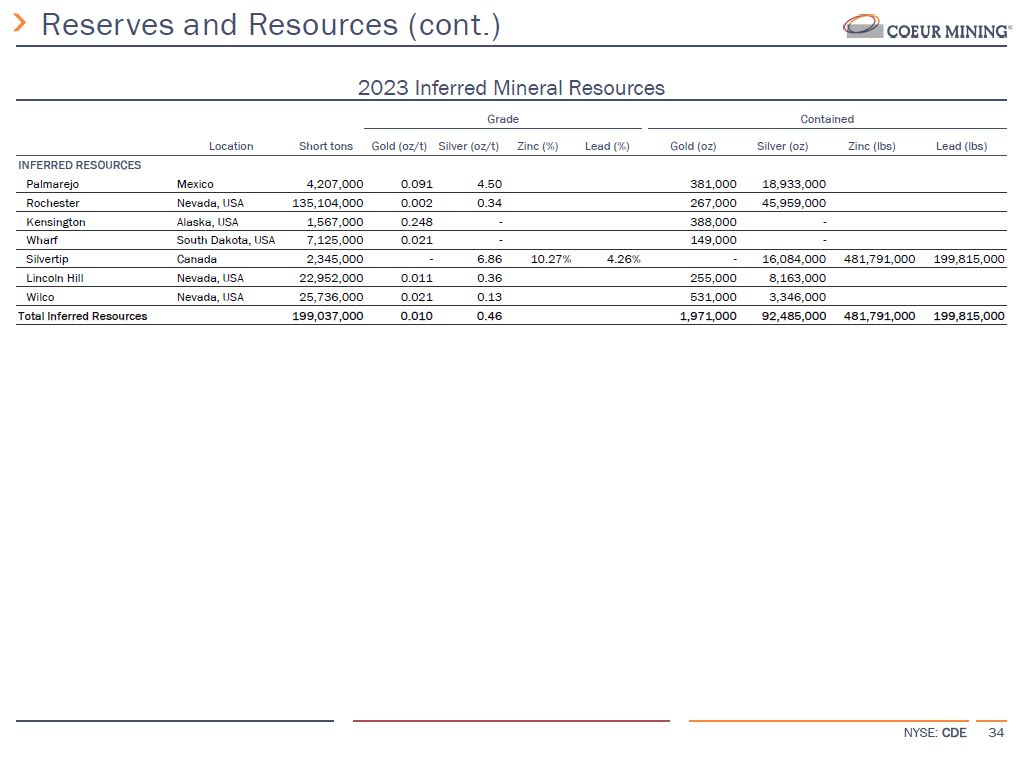Click Palmarejo gold grade '0.091'

(417, 184)
